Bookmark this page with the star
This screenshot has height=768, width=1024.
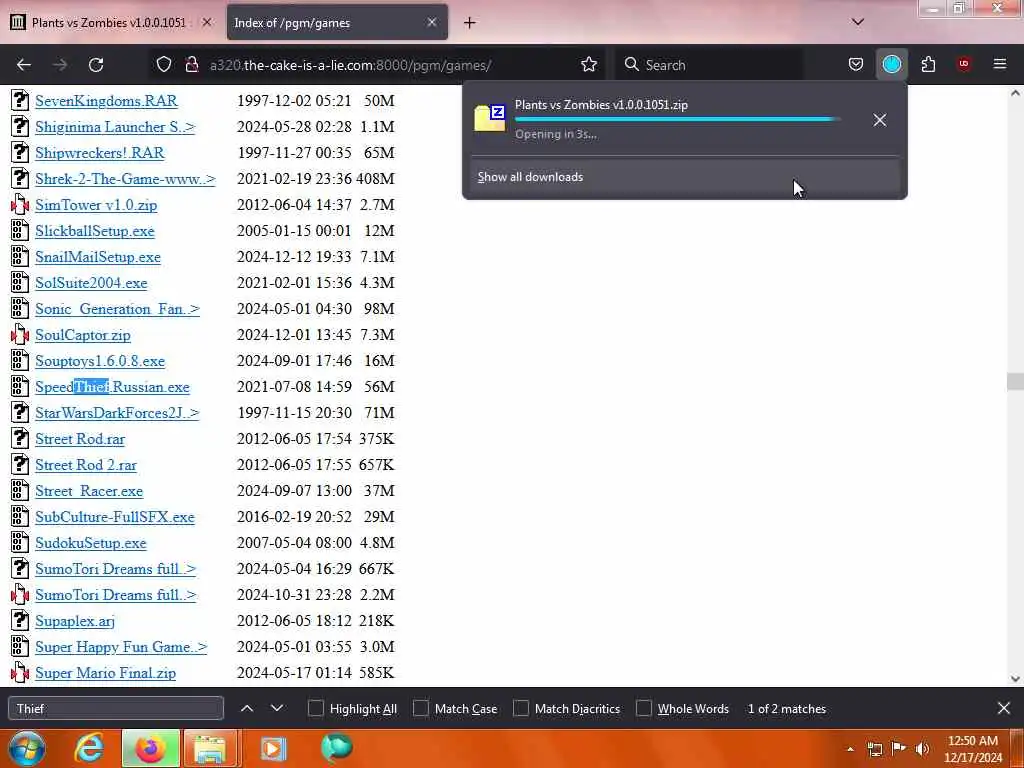pyautogui.click(x=588, y=65)
